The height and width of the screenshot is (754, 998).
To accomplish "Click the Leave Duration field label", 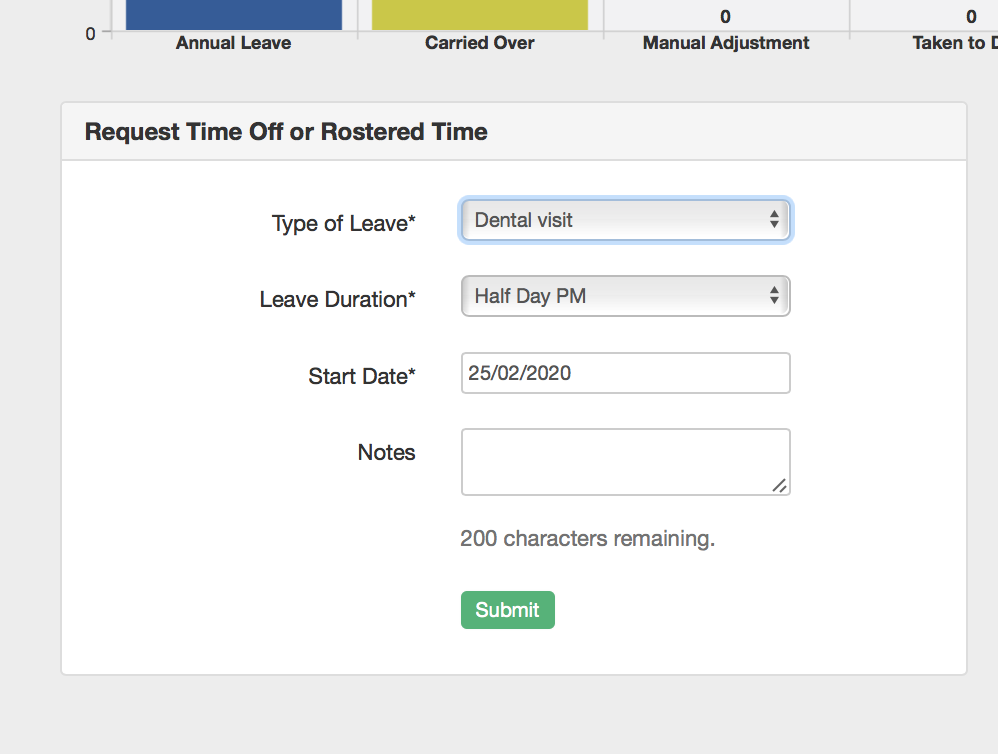I will coord(337,300).
